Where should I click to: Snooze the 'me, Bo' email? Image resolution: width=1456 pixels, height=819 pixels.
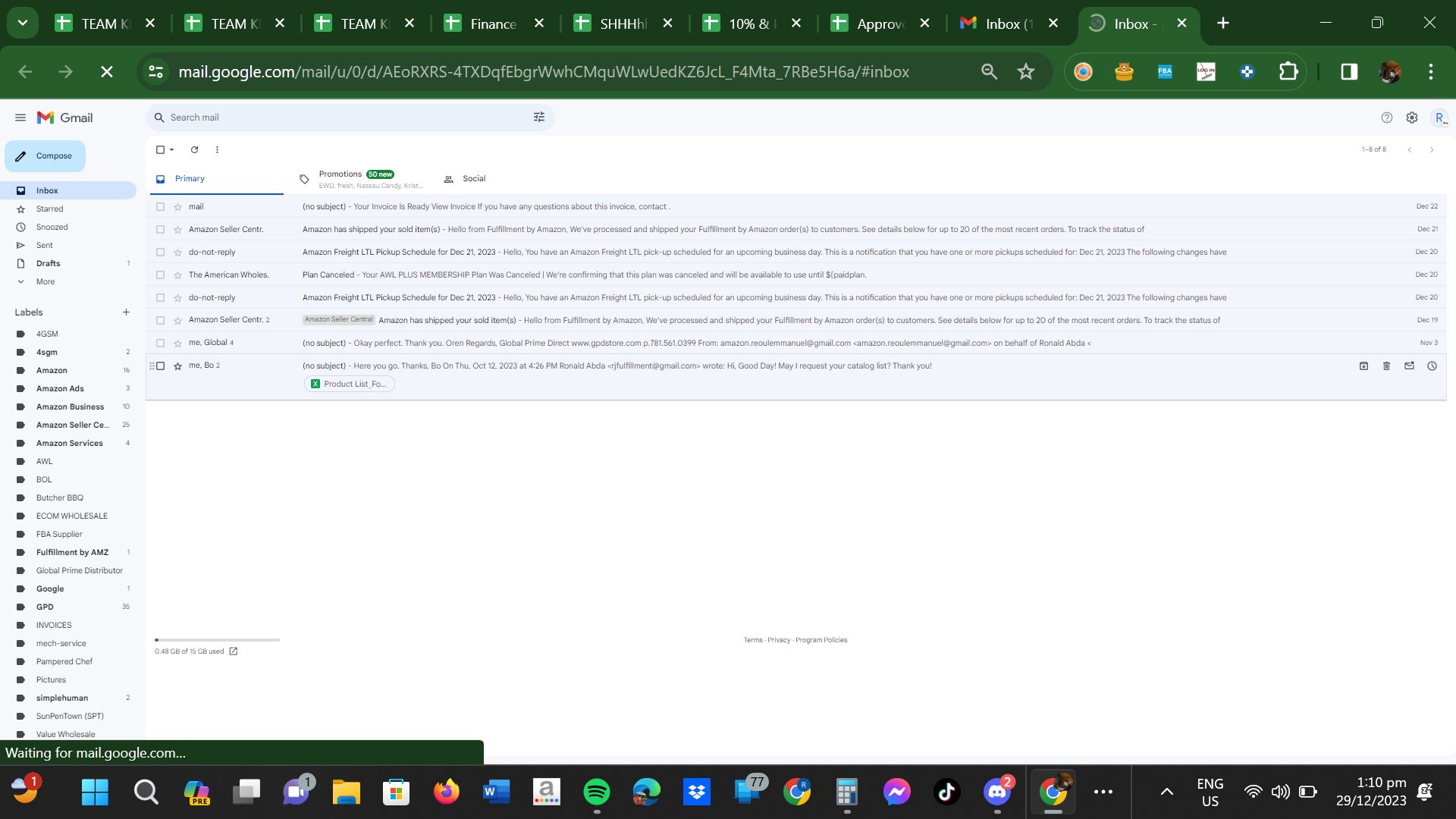[x=1432, y=366]
